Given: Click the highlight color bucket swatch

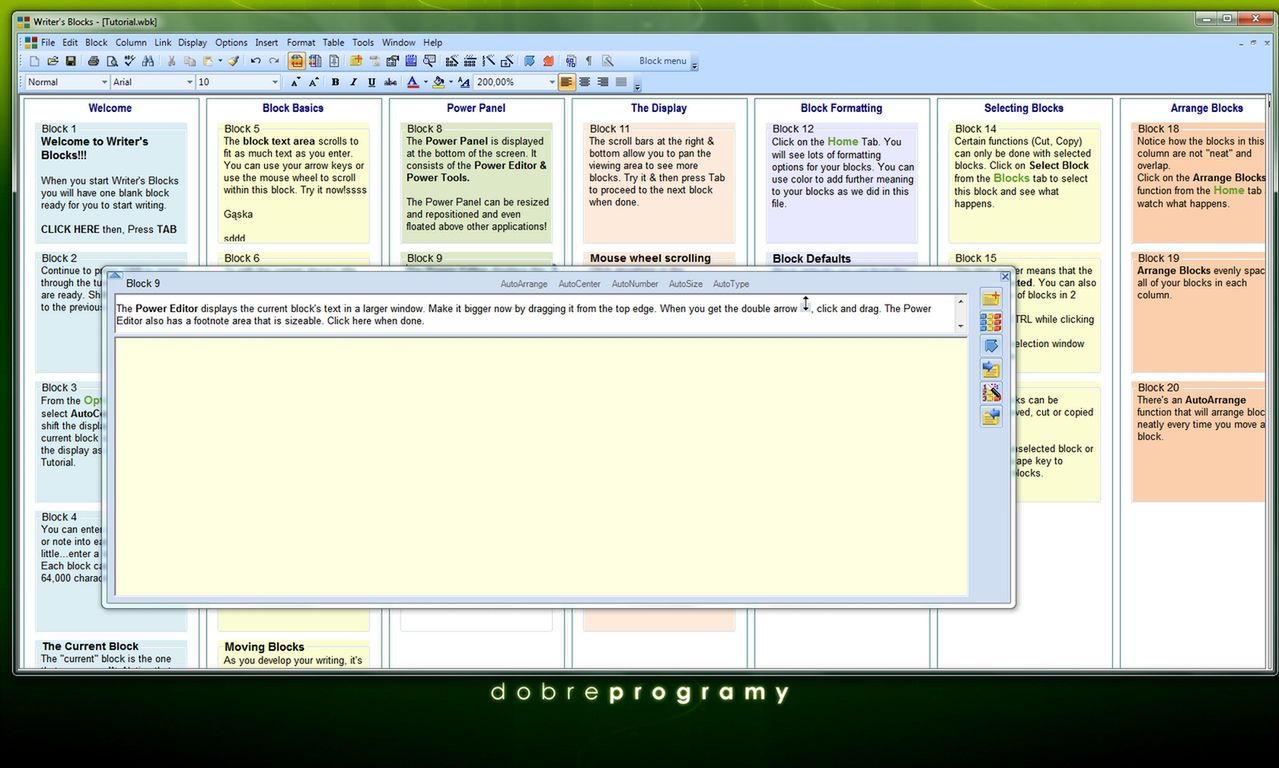Looking at the screenshot, I should (438, 82).
